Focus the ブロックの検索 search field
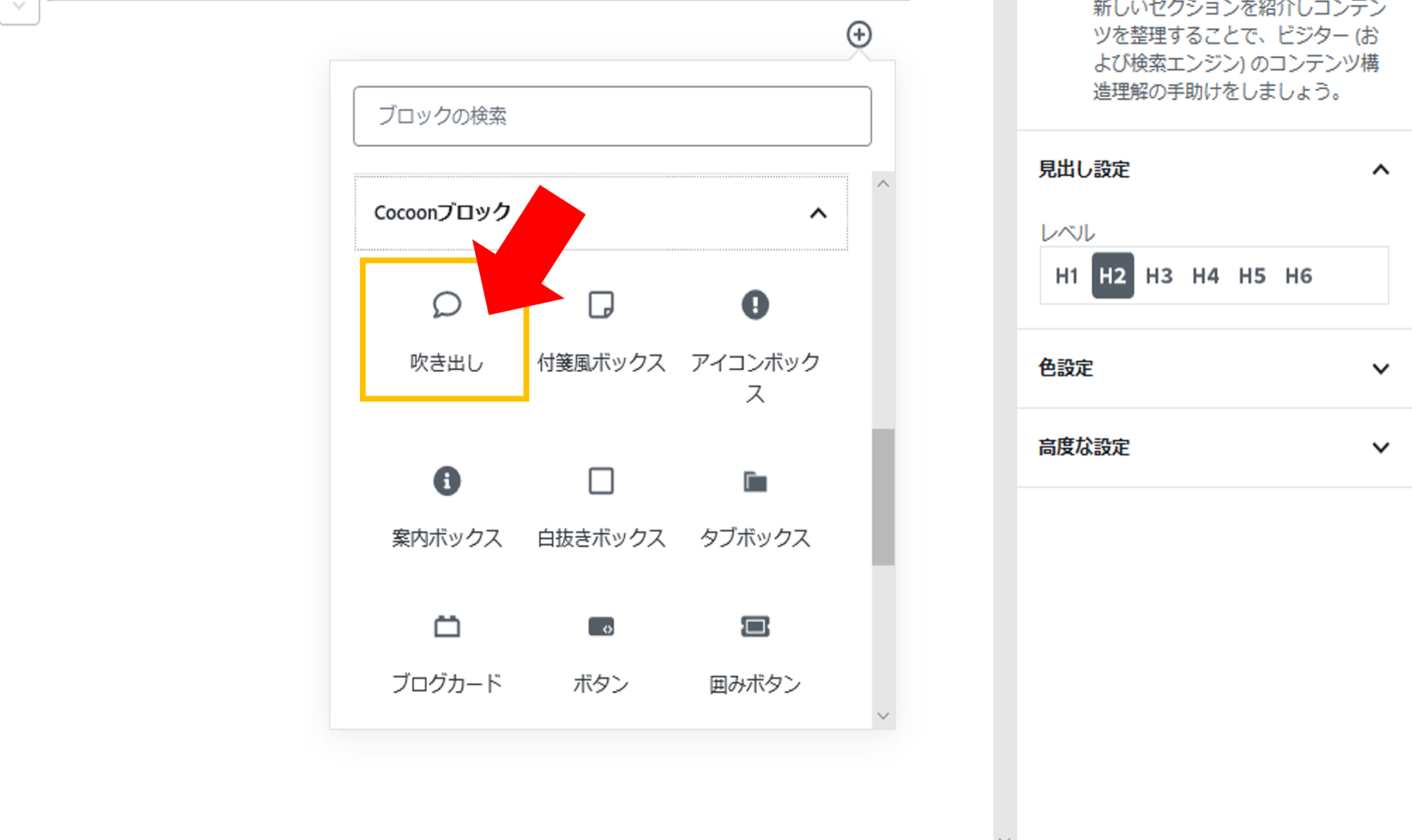Image resolution: width=1412 pixels, height=840 pixels. pyautogui.click(x=612, y=116)
